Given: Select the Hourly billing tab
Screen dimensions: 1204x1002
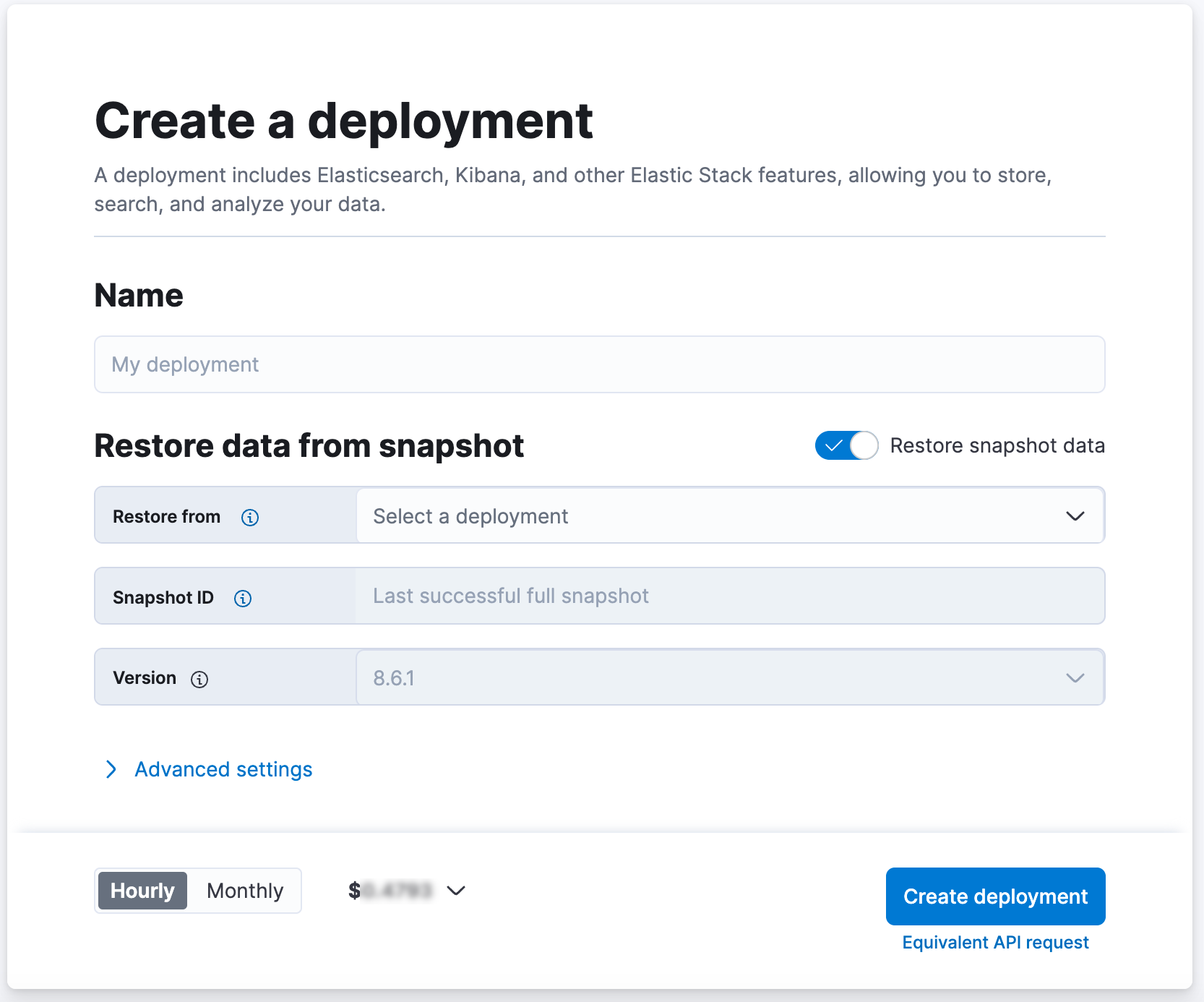Looking at the screenshot, I should 142,891.
